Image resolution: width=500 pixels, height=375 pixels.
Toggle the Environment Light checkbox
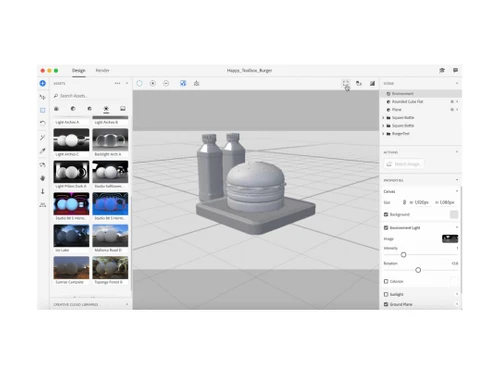386,228
